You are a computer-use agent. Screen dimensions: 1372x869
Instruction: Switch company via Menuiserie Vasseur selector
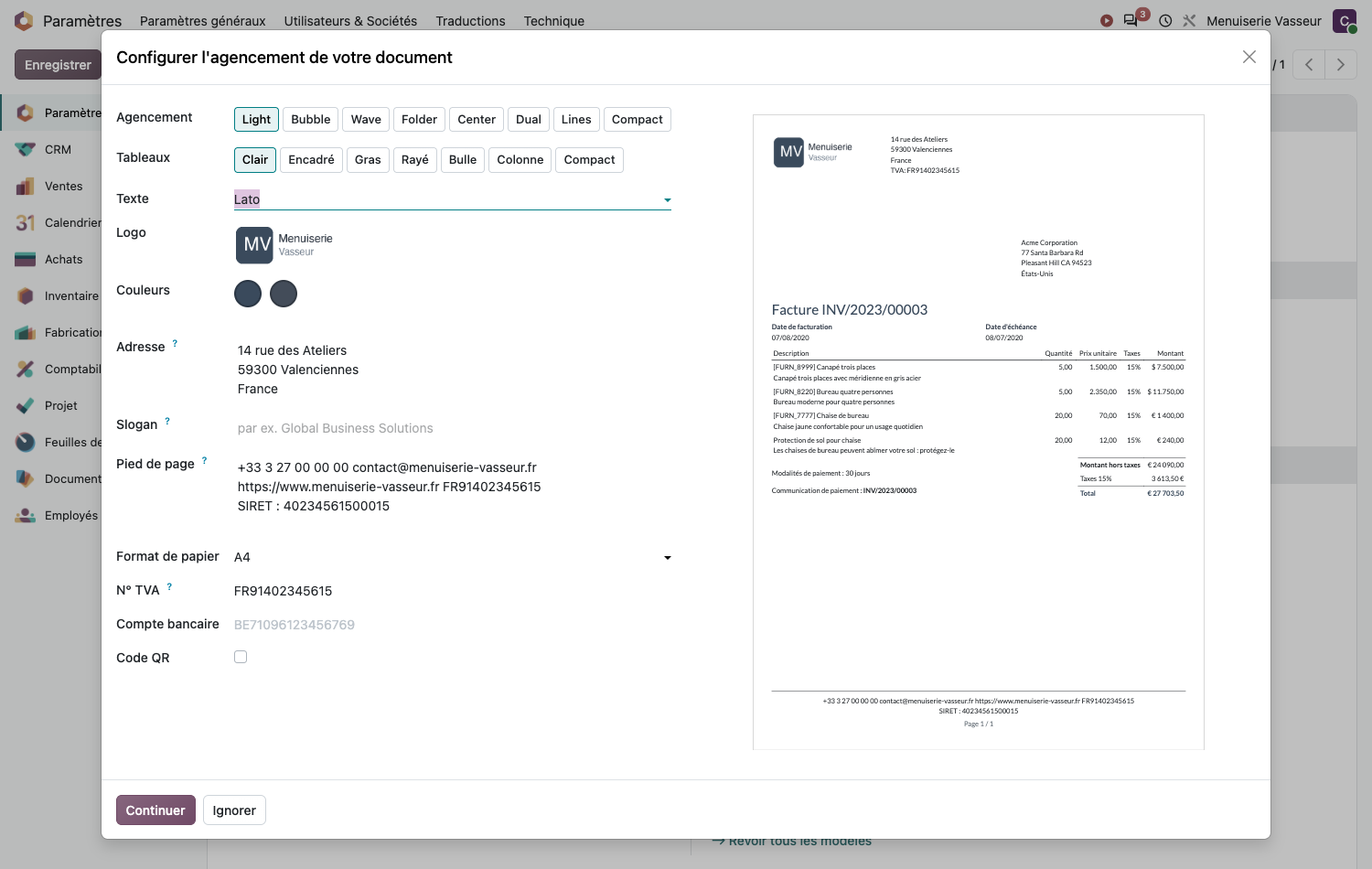1263,20
